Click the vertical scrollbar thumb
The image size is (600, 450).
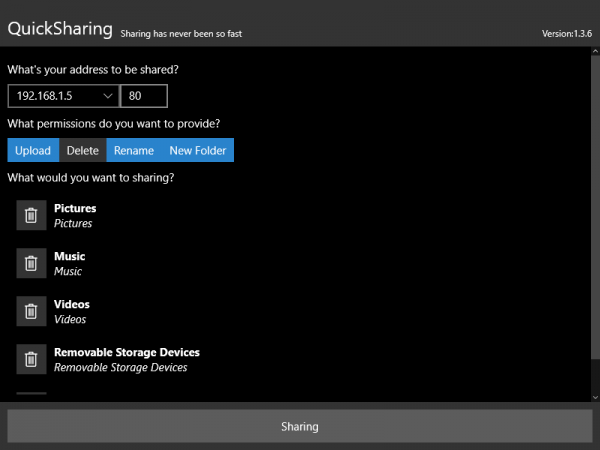pyautogui.click(x=595, y=207)
